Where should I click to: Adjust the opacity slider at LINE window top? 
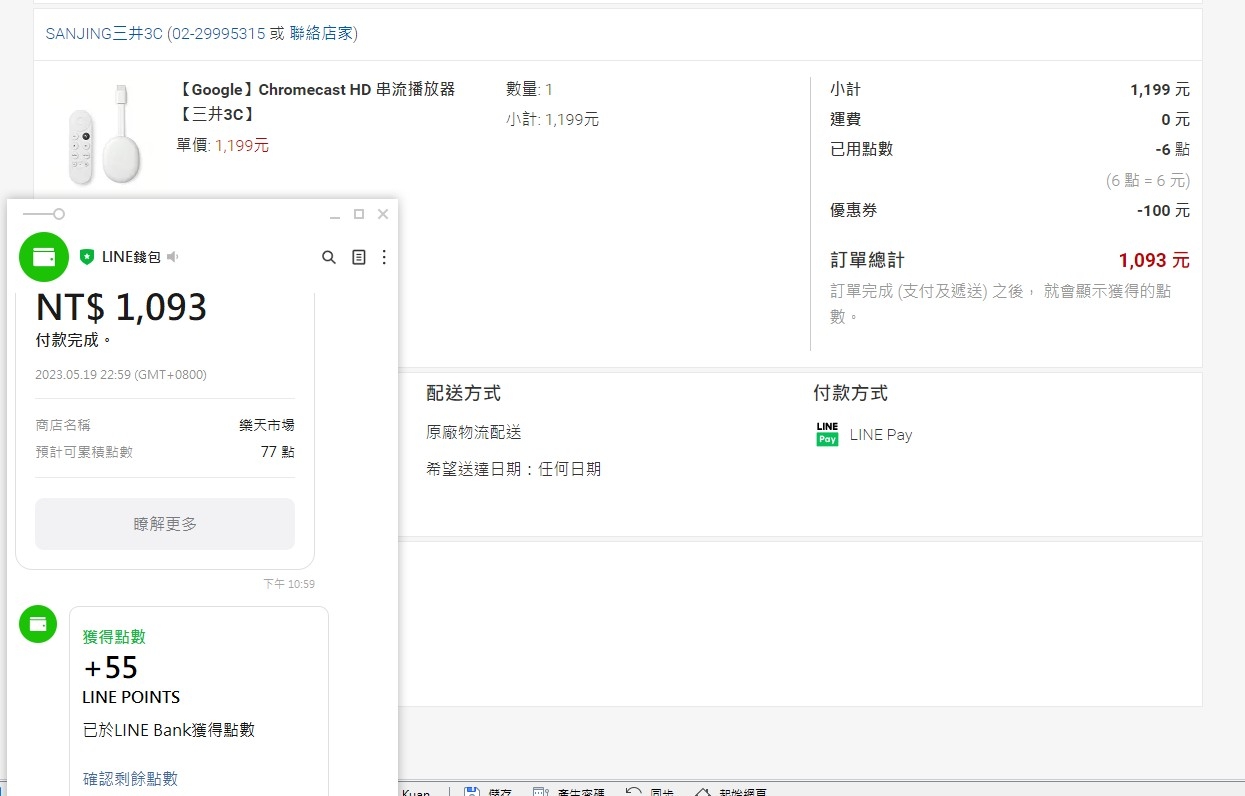click(44, 214)
